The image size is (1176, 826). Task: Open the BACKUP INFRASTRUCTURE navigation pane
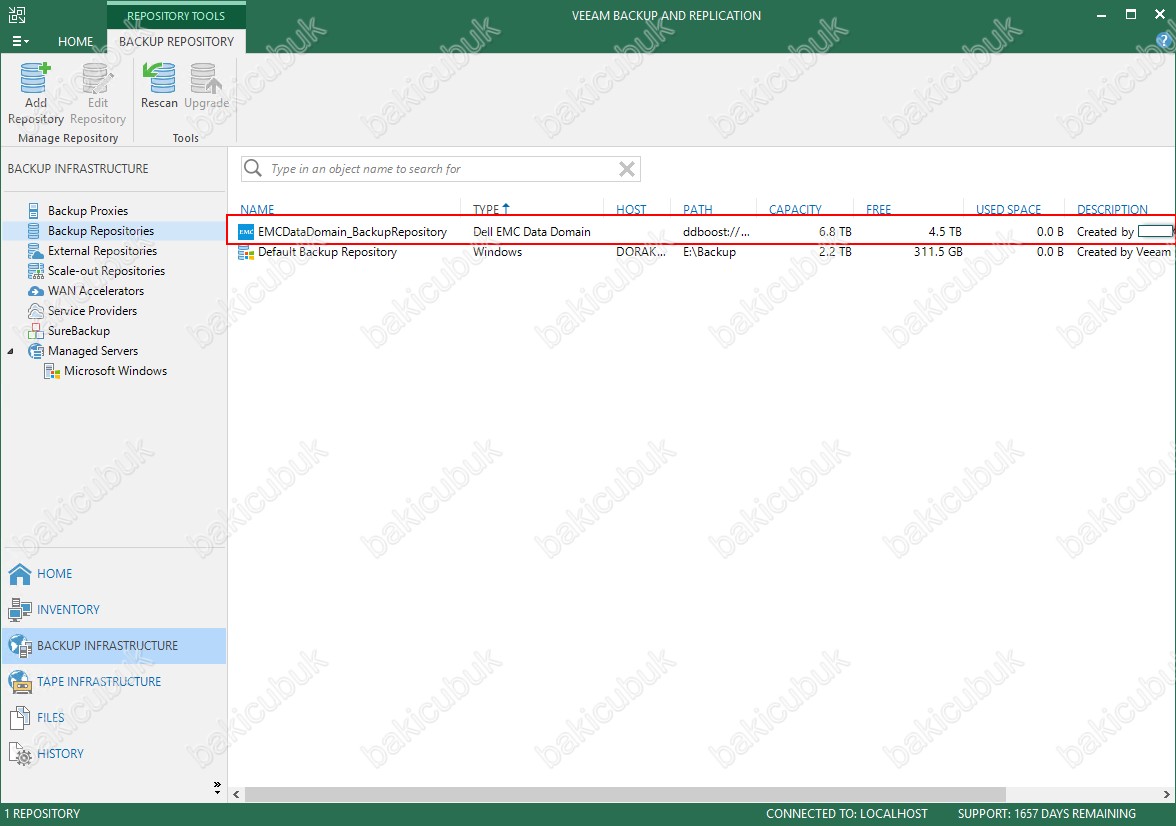(x=113, y=646)
